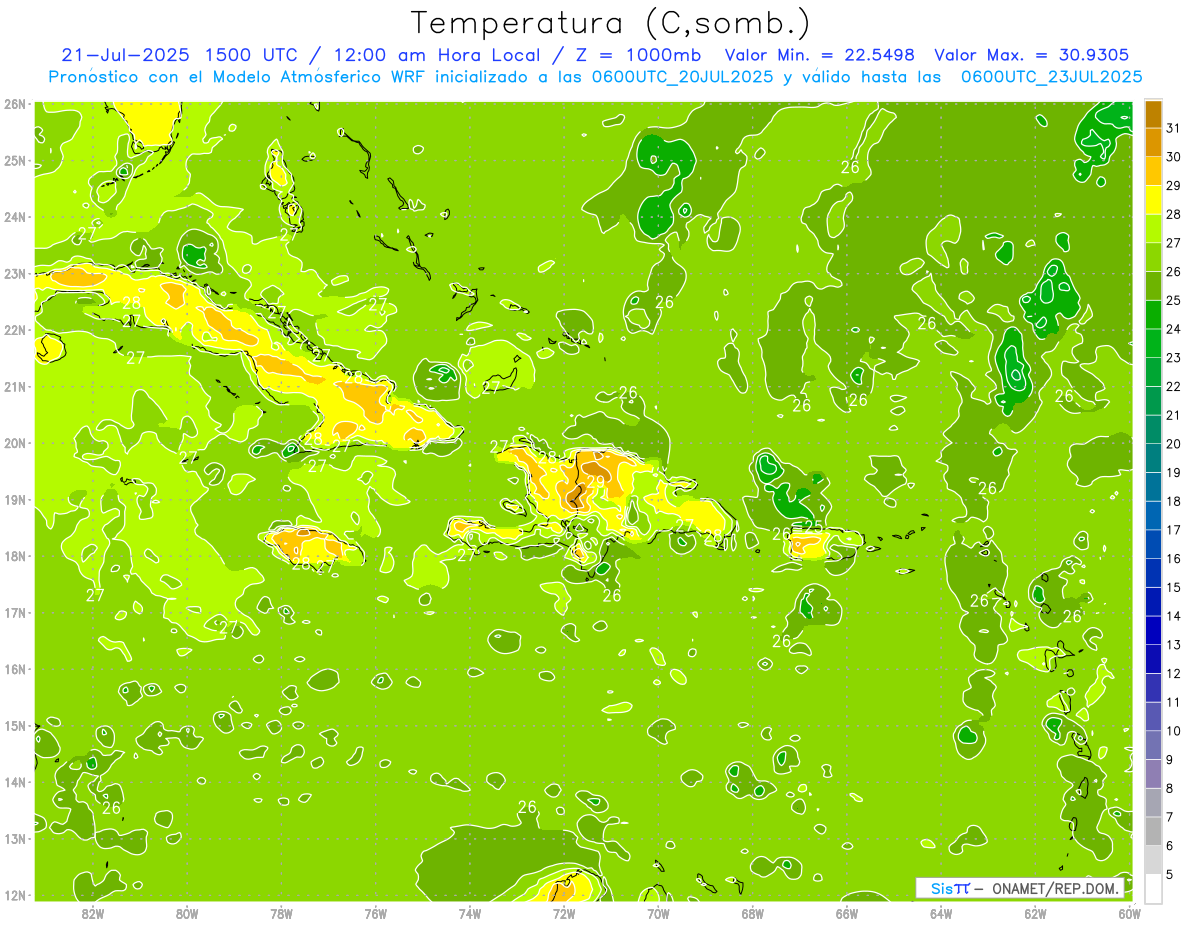Select the 'Valor Max. = 30.9305' text
The width and height of the screenshot is (1200, 927).
click(x=1032, y=55)
